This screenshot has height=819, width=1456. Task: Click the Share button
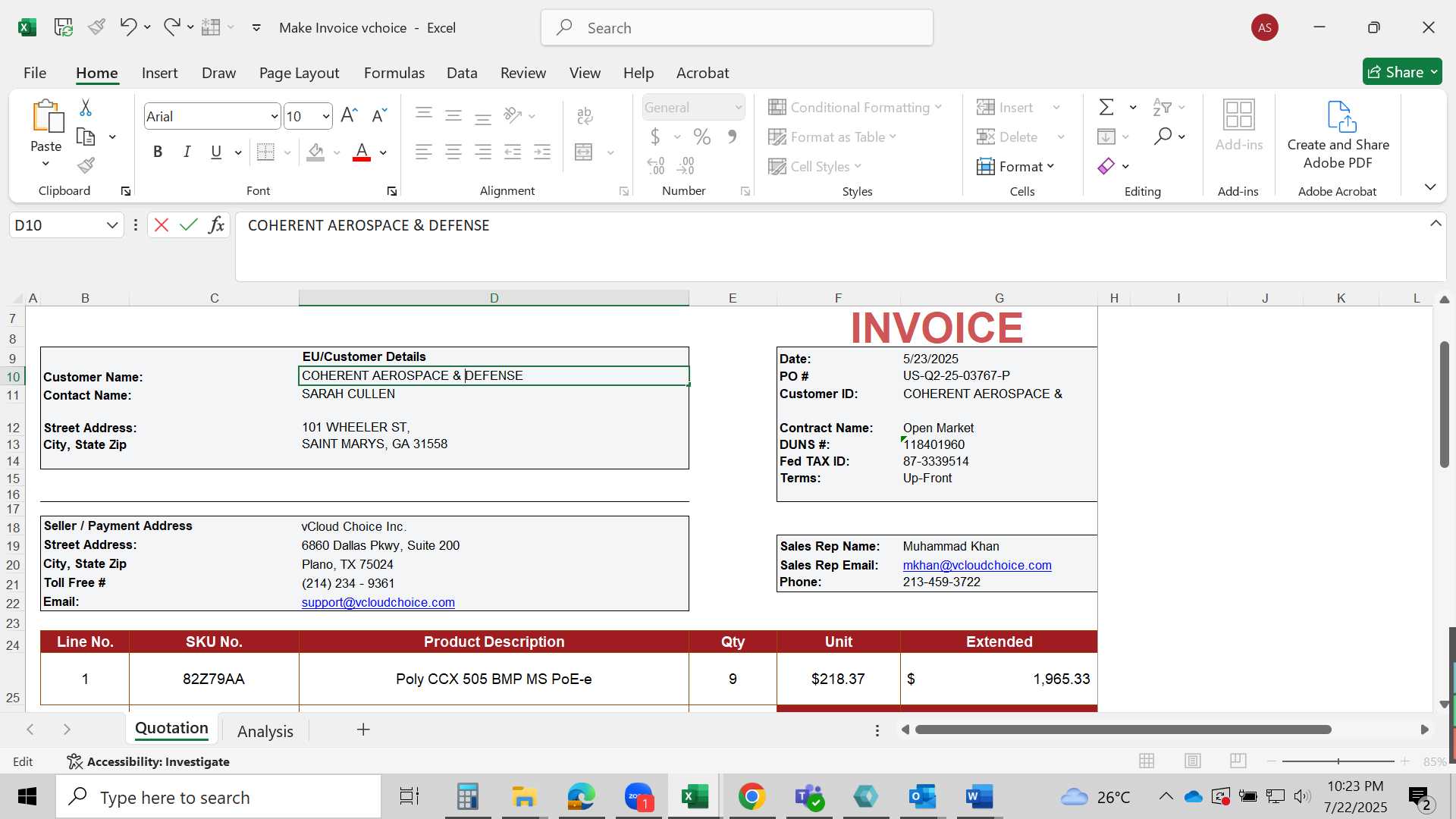click(1401, 72)
